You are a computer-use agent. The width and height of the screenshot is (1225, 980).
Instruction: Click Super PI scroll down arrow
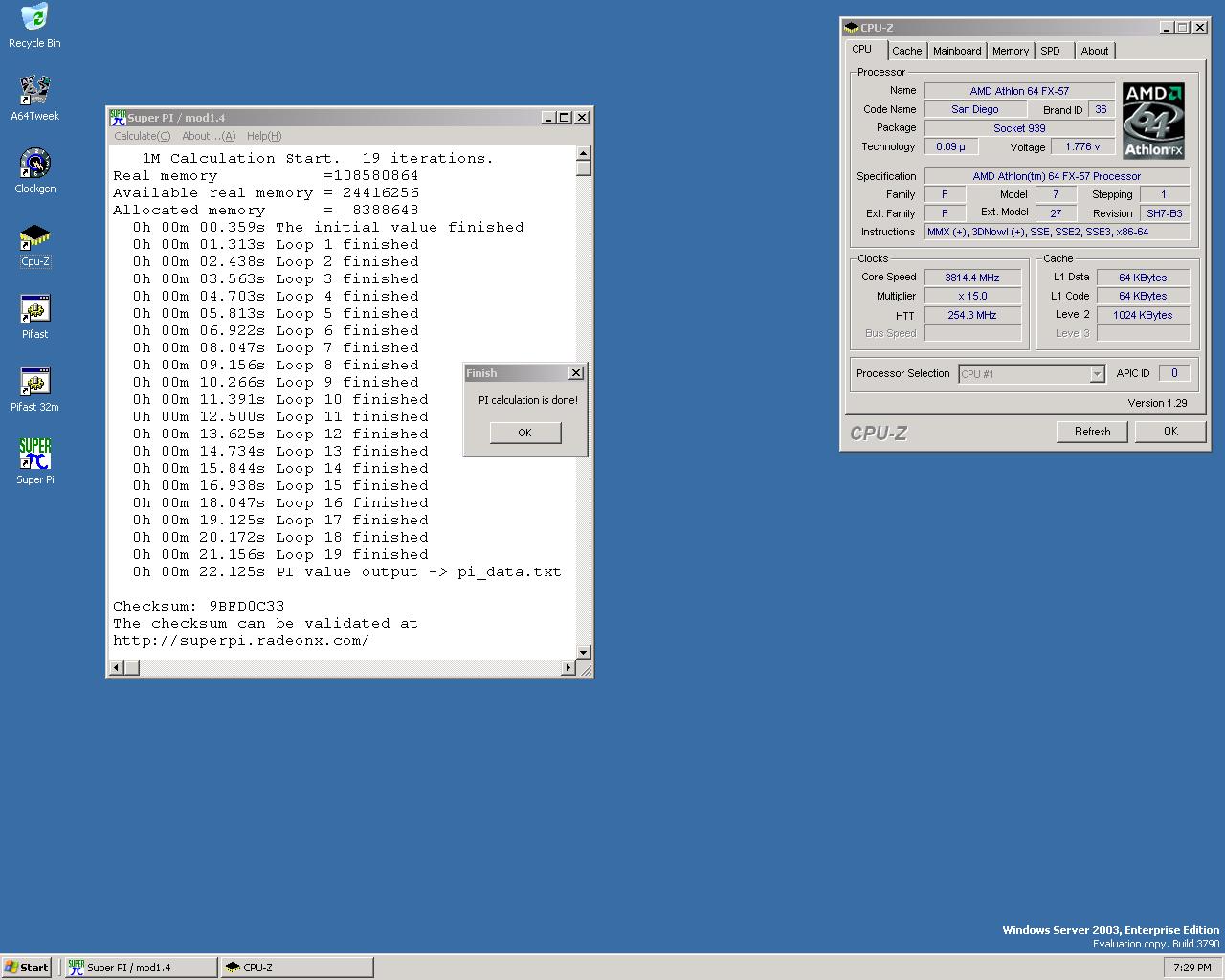[584, 651]
